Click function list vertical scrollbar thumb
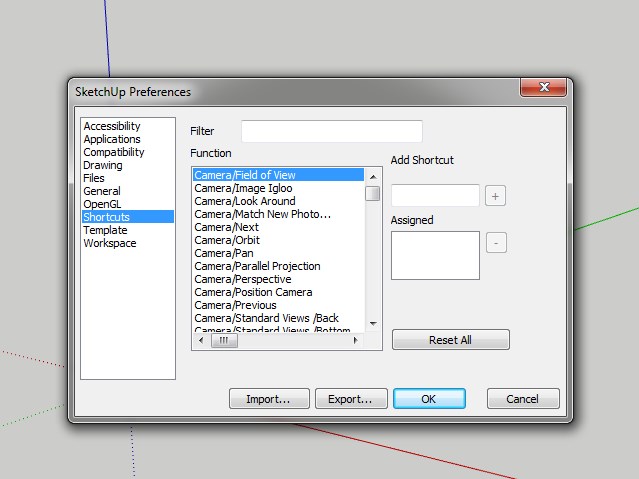 pyautogui.click(x=372, y=194)
